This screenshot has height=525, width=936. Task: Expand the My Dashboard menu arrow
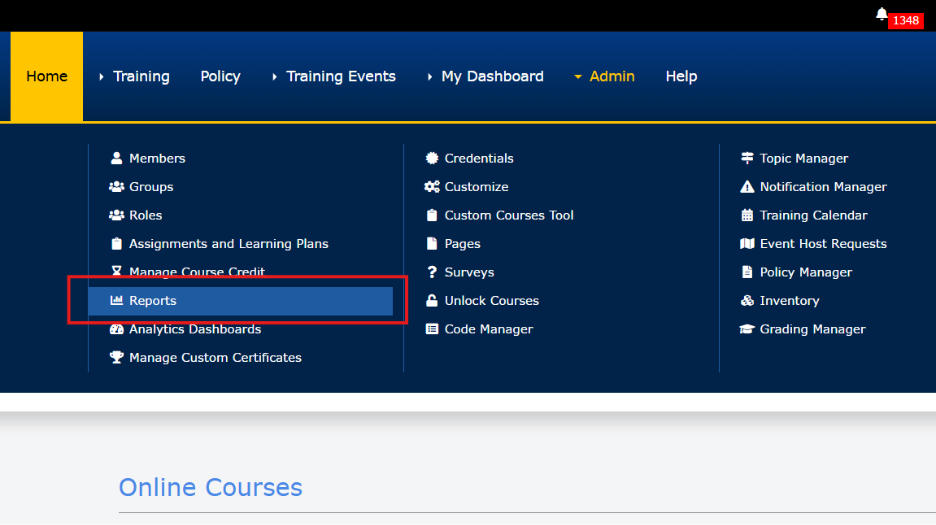430,76
